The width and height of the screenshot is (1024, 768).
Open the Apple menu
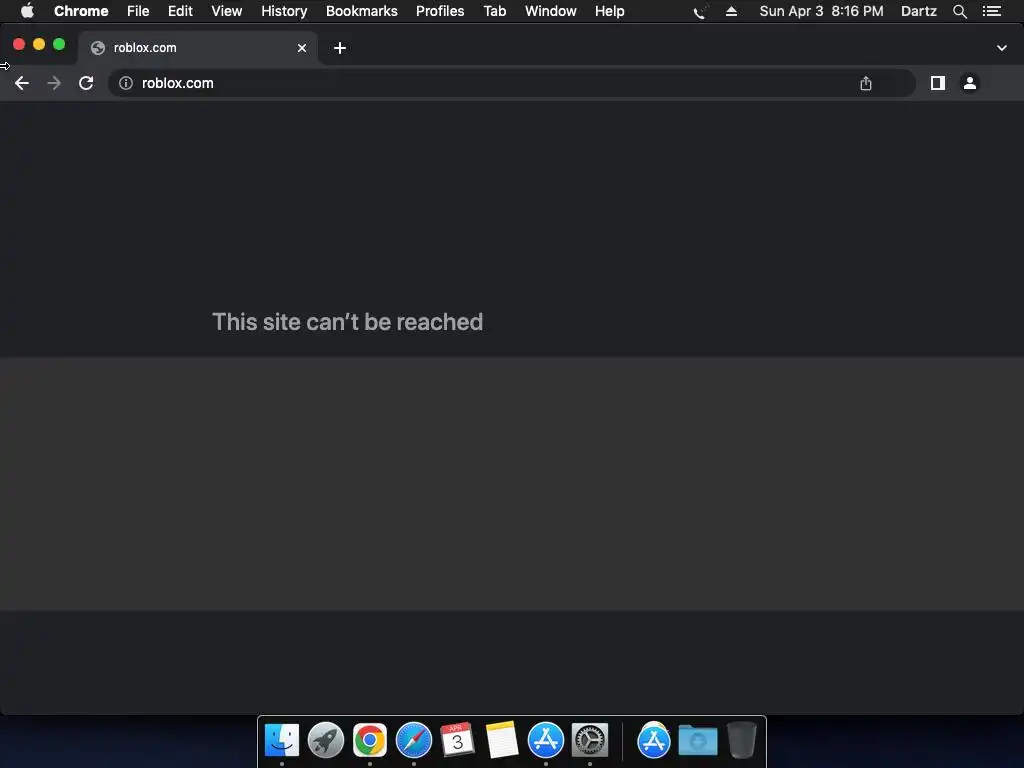(x=27, y=11)
